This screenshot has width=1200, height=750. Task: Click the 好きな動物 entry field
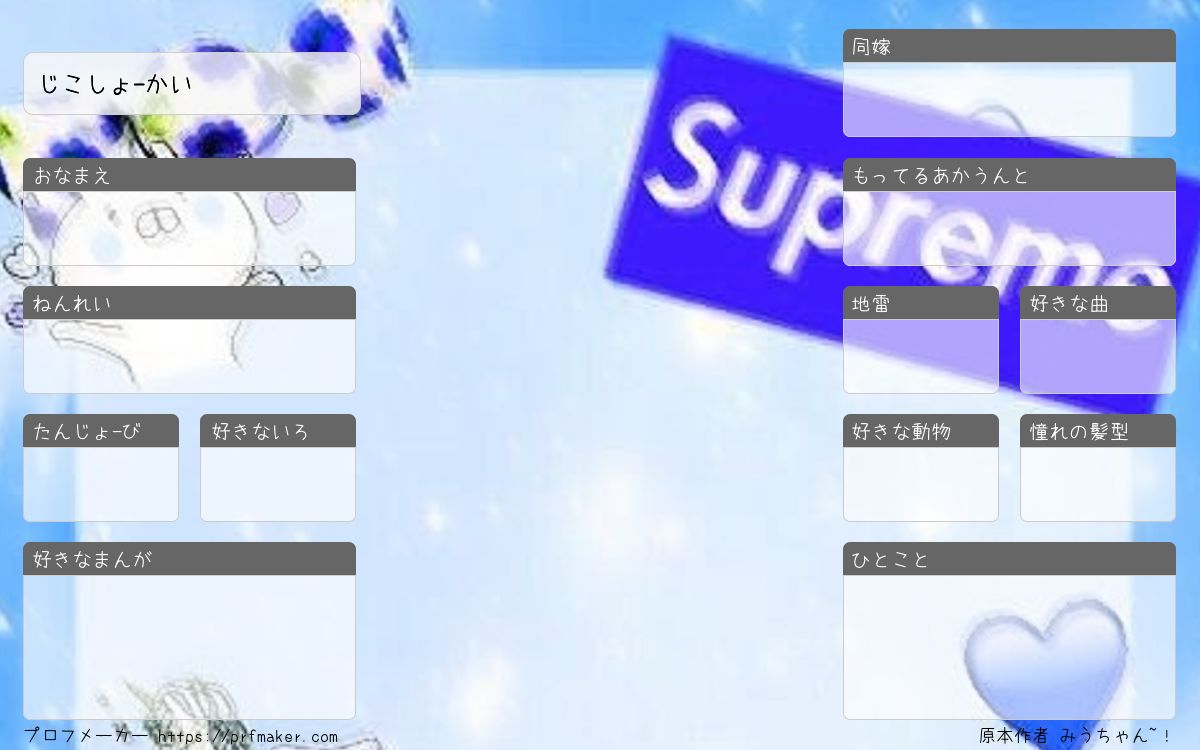pyautogui.click(x=921, y=484)
